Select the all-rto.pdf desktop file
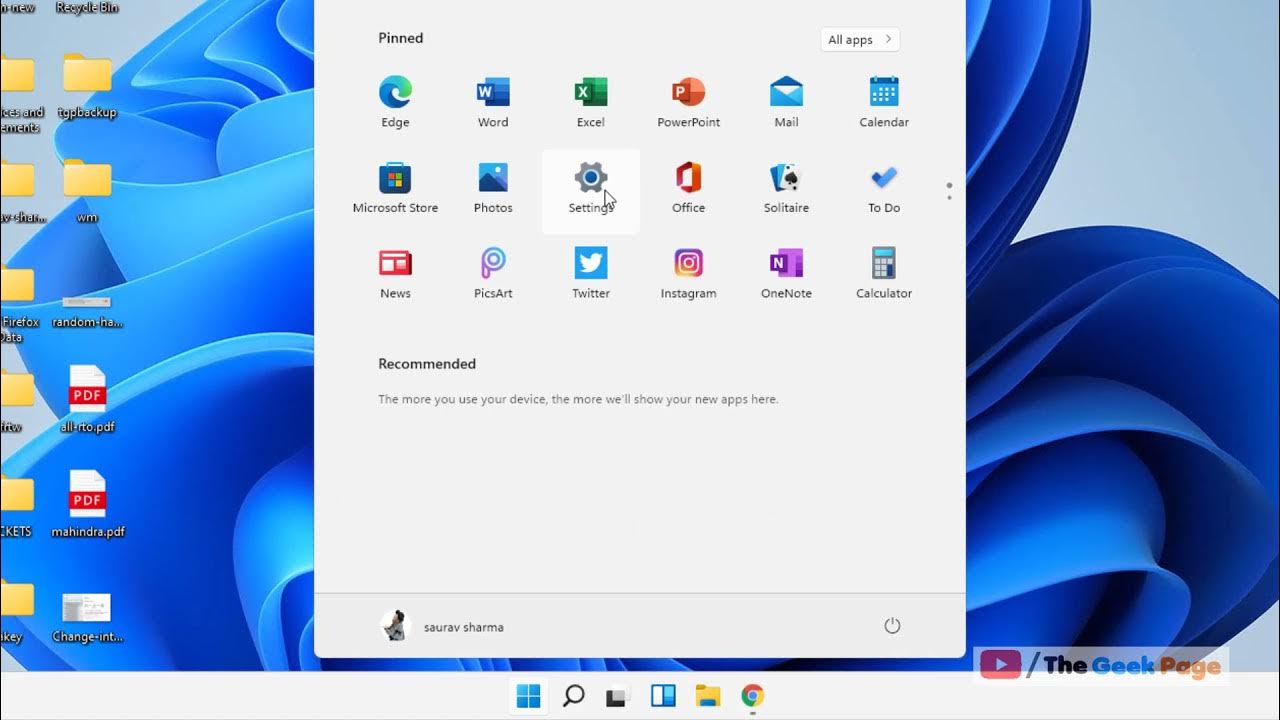The height and width of the screenshot is (720, 1280). pos(87,399)
